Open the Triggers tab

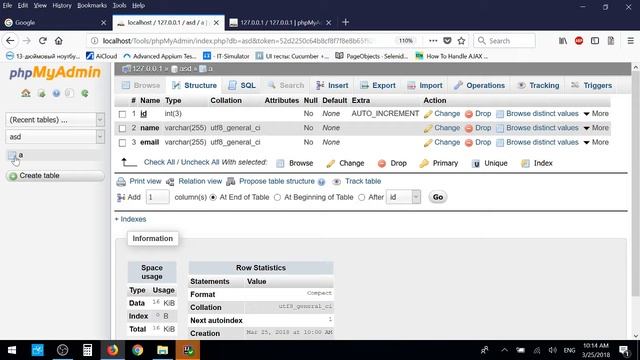tap(591, 85)
